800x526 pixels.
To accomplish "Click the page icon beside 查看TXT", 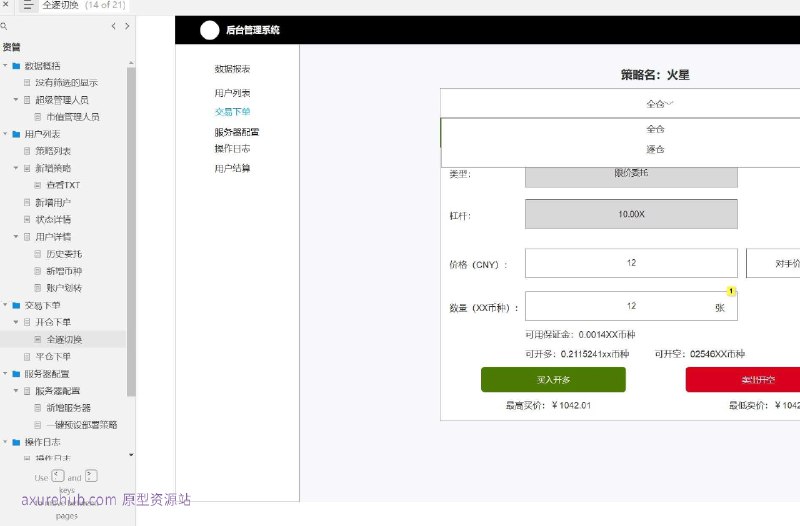I will [37, 185].
